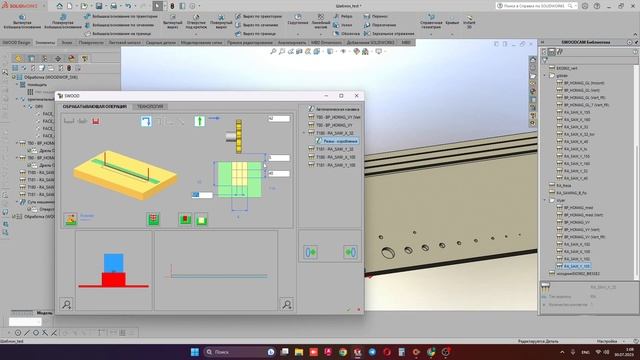
Task: Click the lead-in arrow button
Action: tap(311, 252)
